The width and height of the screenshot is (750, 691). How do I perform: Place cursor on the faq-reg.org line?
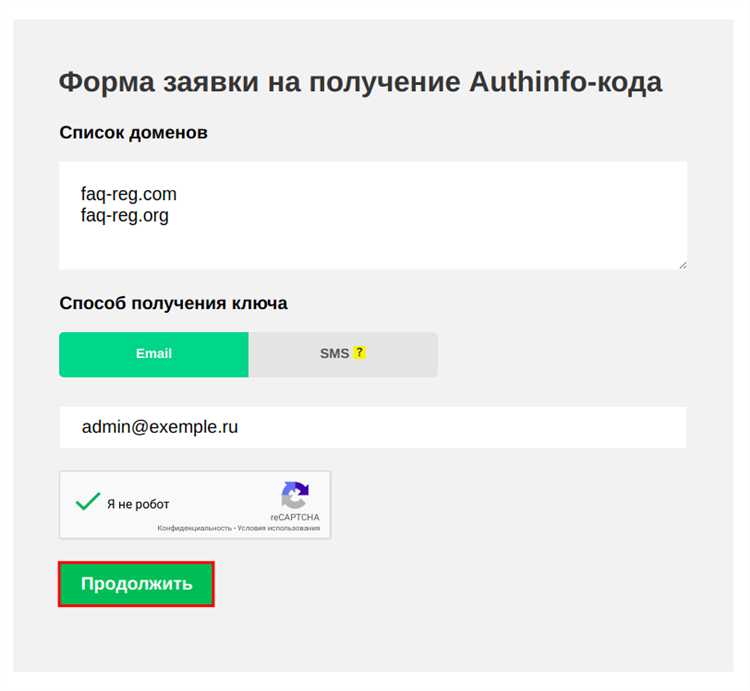click(125, 215)
